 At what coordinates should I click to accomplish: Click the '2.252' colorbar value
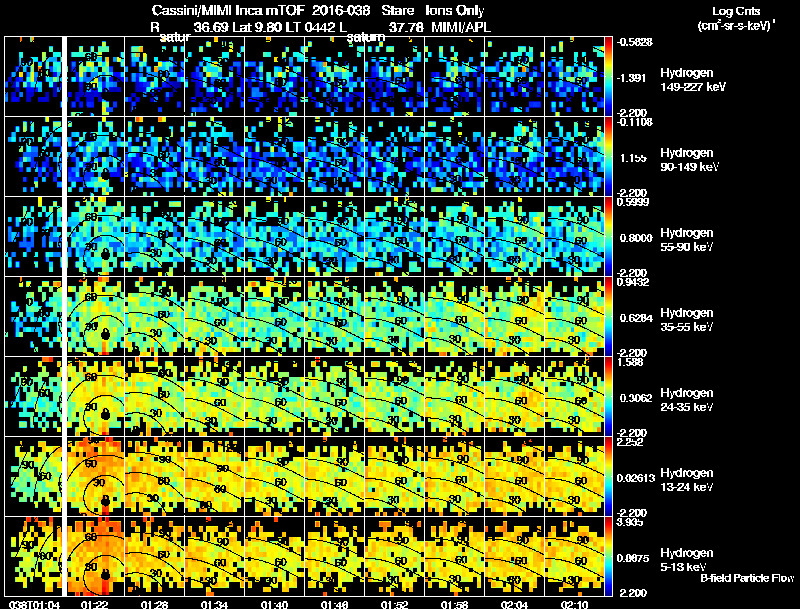(x=630, y=442)
